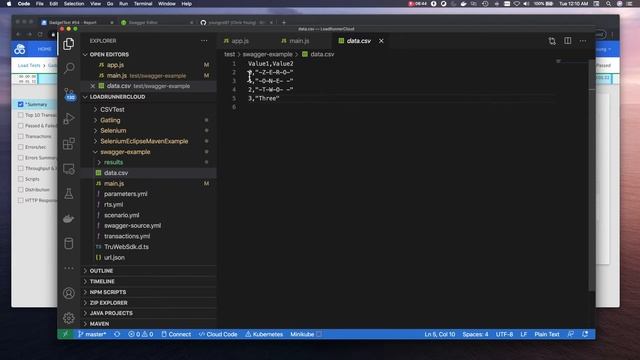Open Remote Explorer in activity bar
The width and height of the screenshot is (640, 360).
pos(69,169)
